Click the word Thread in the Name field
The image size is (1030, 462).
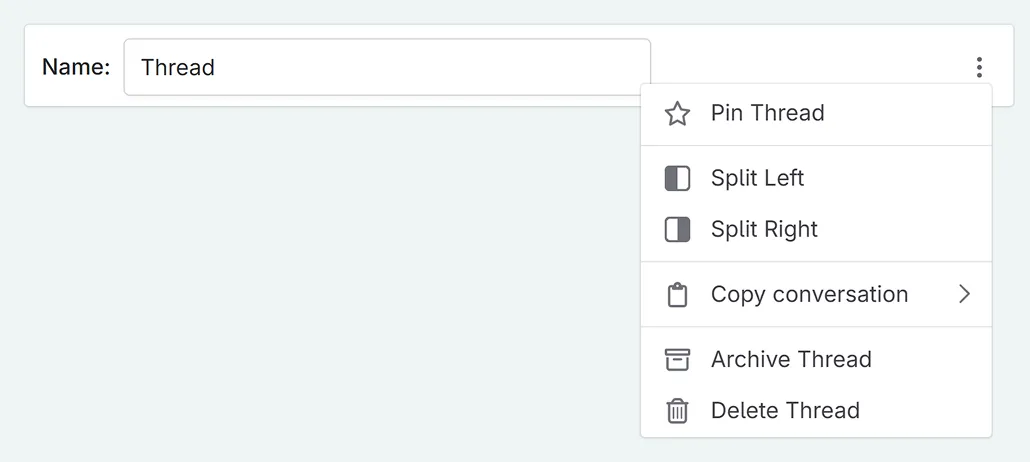pos(178,68)
